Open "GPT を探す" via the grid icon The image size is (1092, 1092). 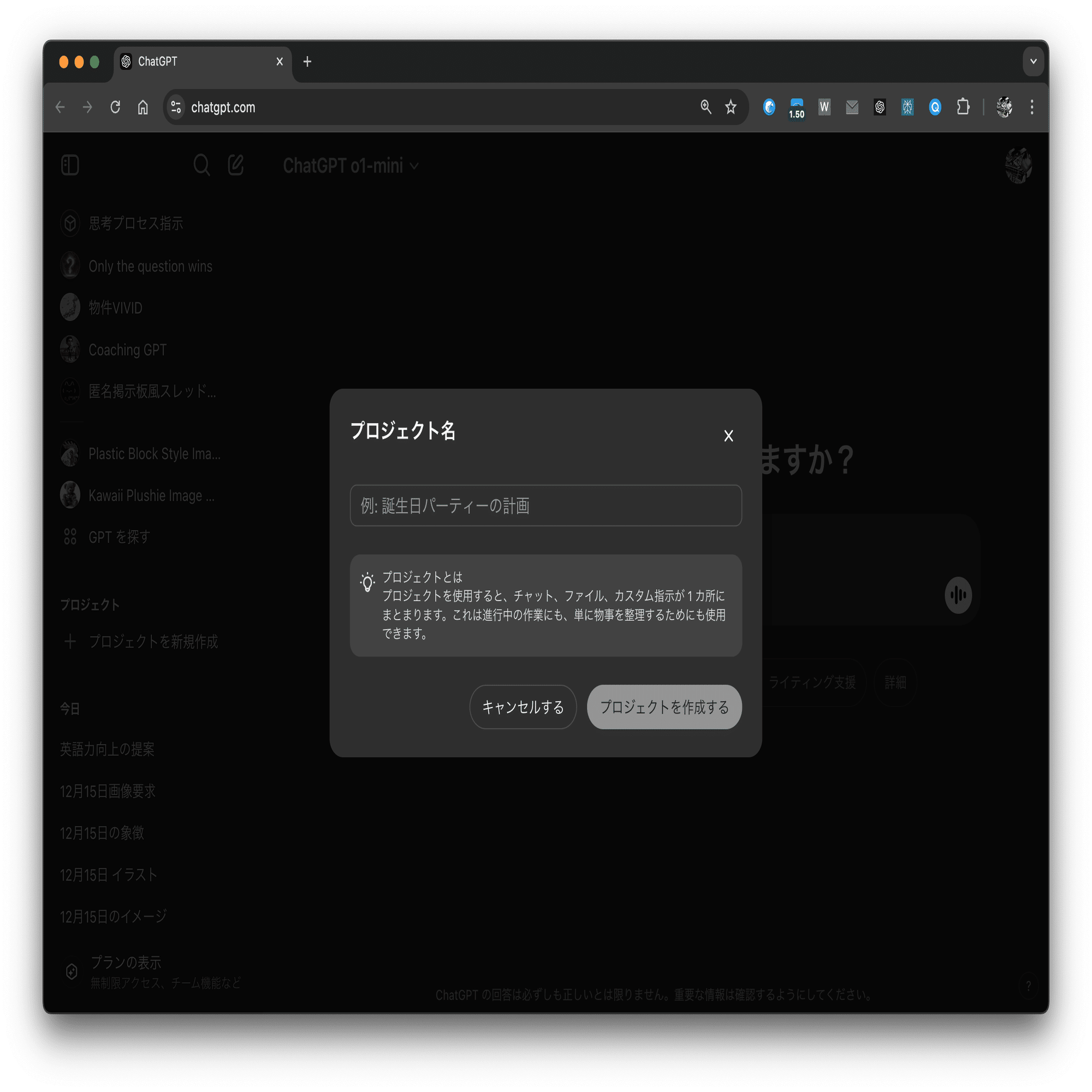click(x=70, y=536)
